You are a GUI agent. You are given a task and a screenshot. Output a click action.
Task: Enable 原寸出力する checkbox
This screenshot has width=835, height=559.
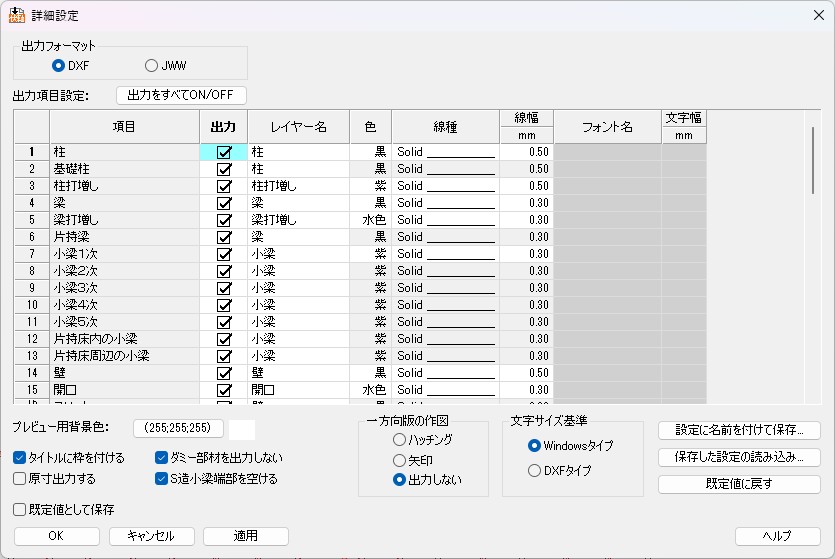(20, 479)
